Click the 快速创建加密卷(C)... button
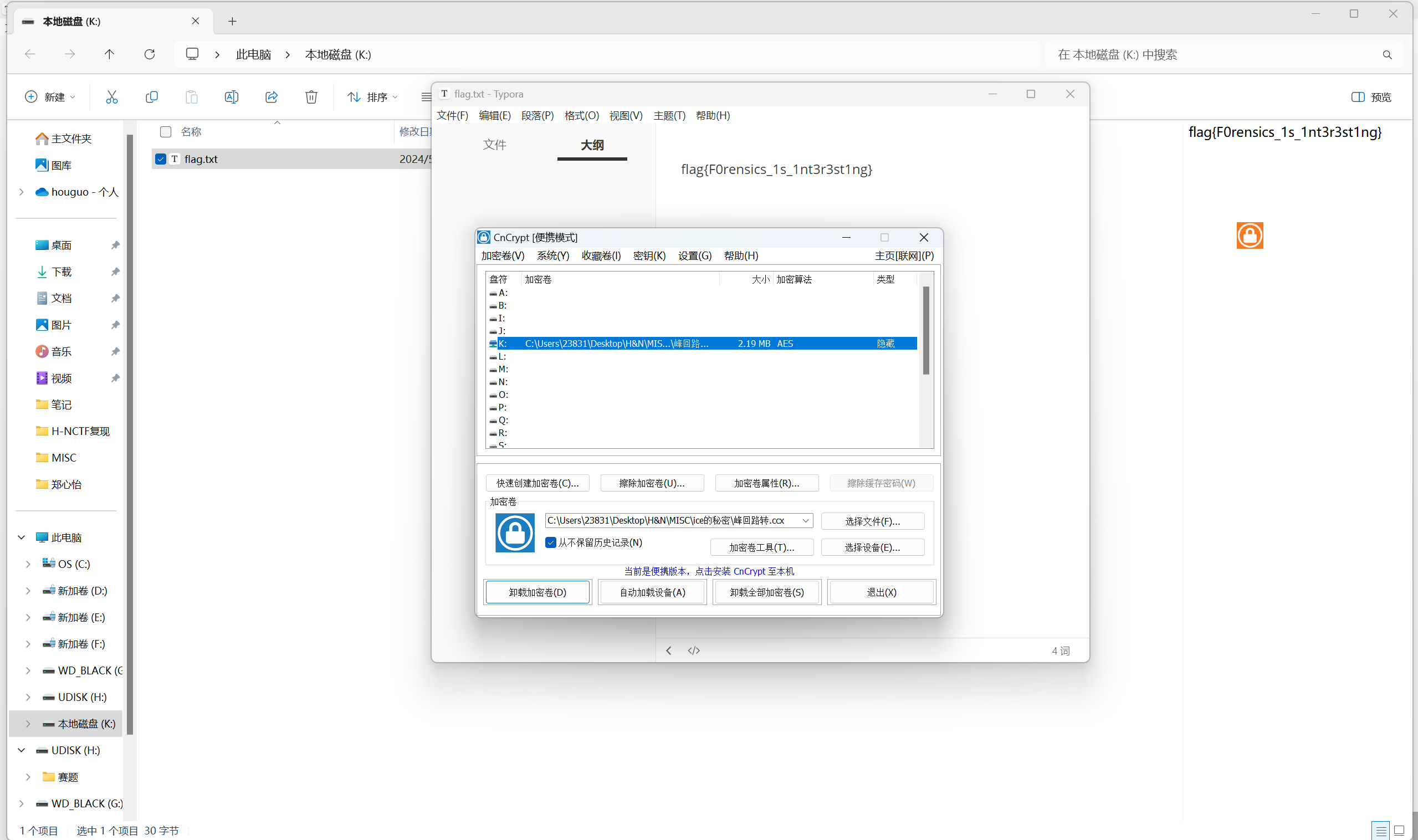The width and height of the screenshot is (1418, 840). 537,483
